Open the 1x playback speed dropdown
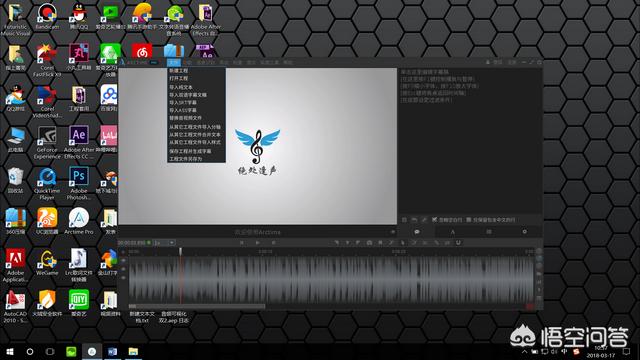 [x=164, y=242]
